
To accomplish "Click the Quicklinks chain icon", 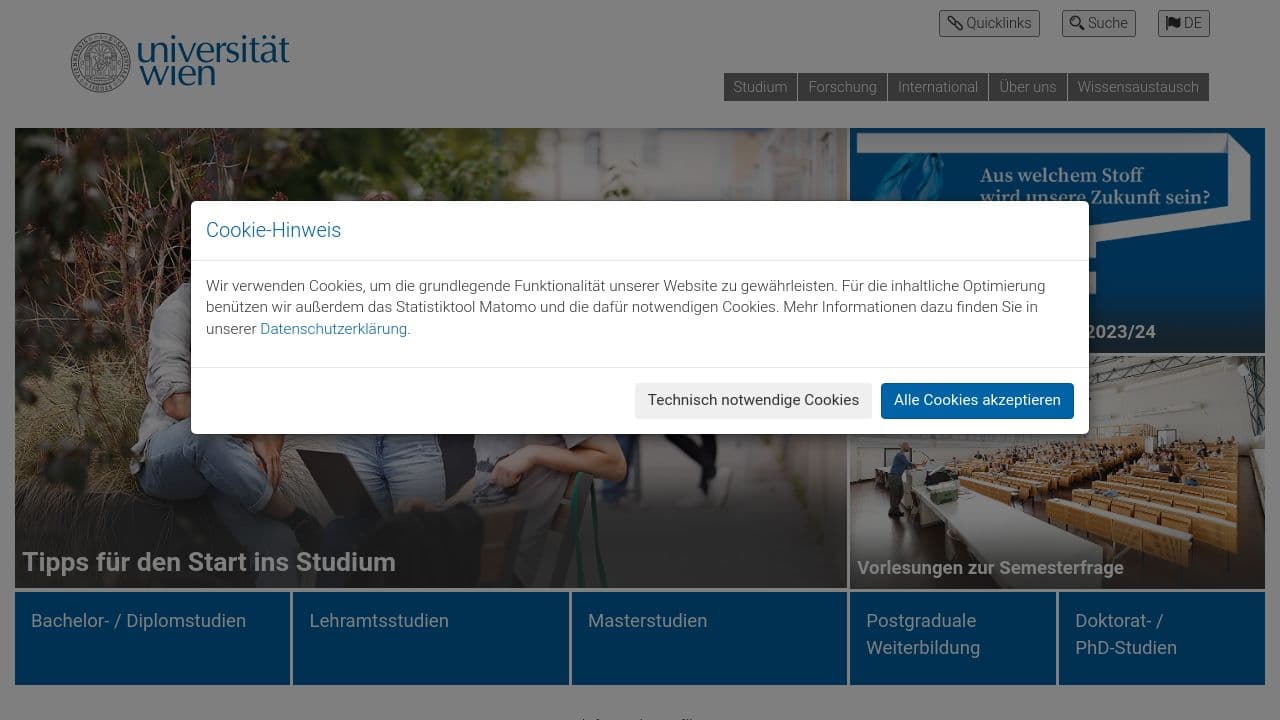I will pos(957,23).
